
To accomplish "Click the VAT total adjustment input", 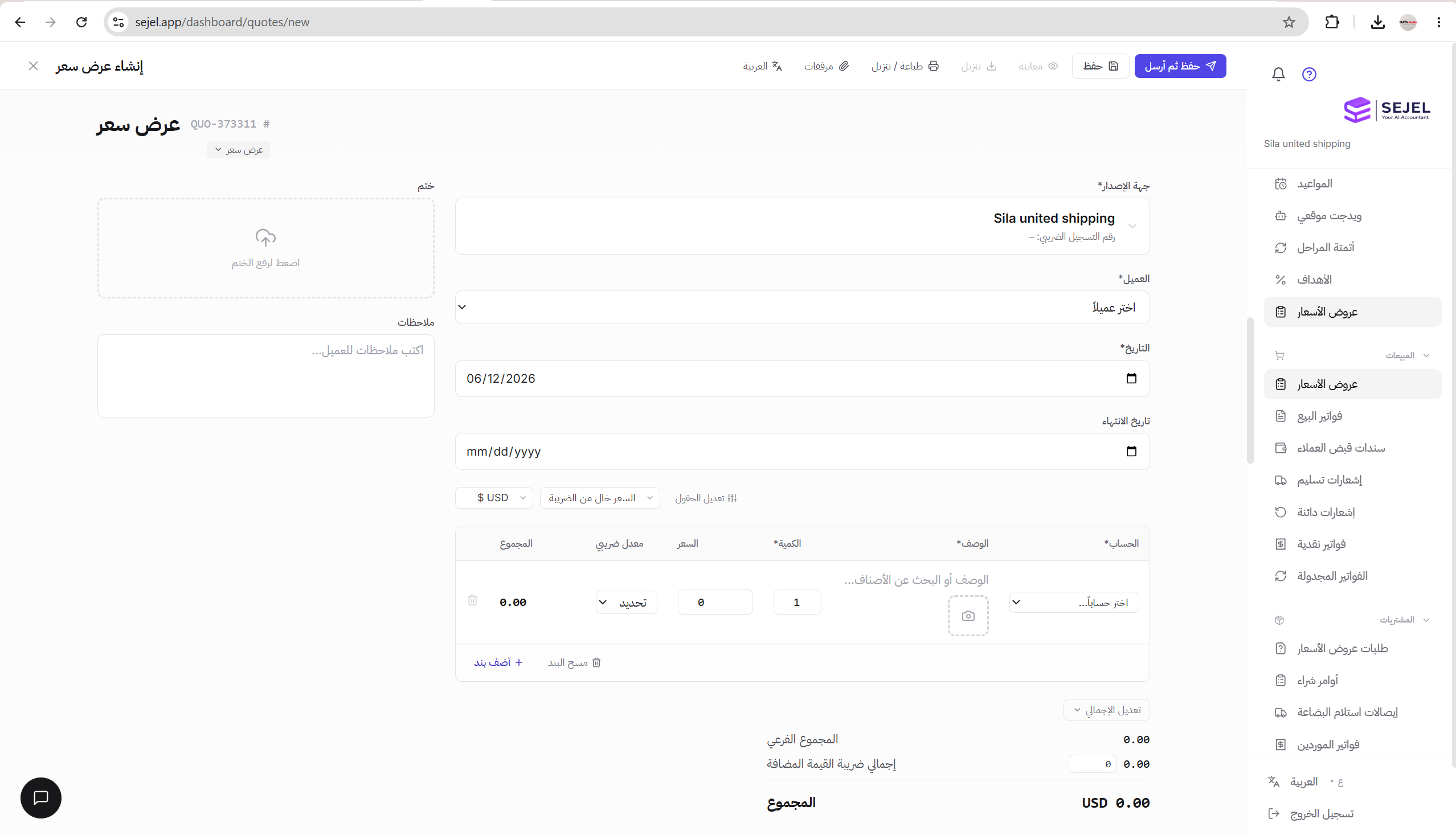I will (1092, 764).
